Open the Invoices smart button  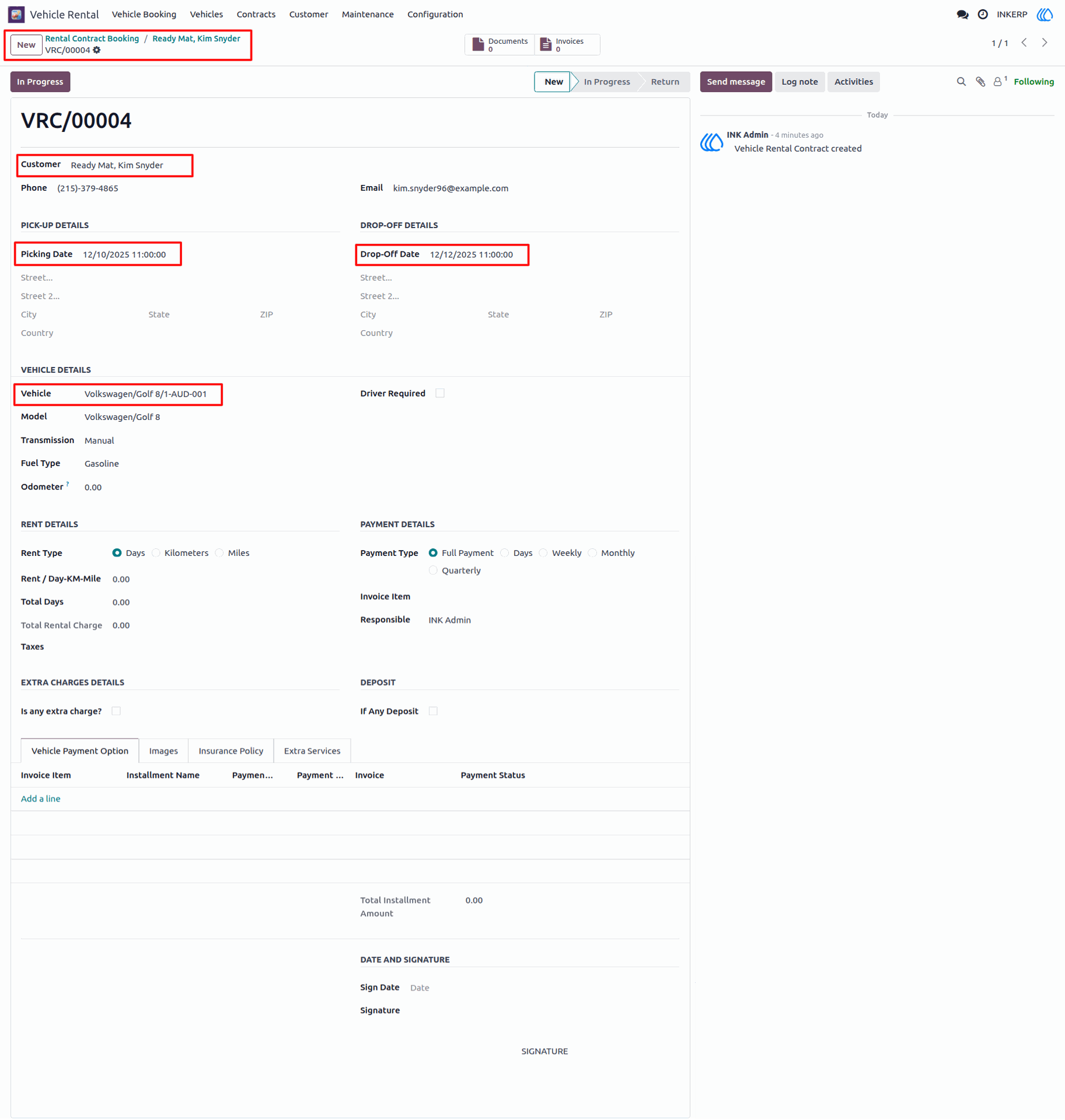[567, 44]
